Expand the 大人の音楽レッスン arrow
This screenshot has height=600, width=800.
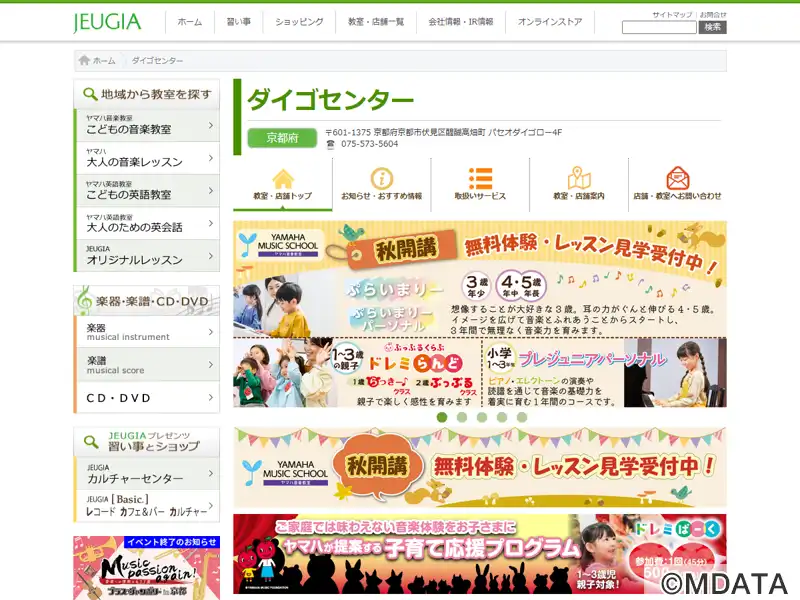click(211, 158)
